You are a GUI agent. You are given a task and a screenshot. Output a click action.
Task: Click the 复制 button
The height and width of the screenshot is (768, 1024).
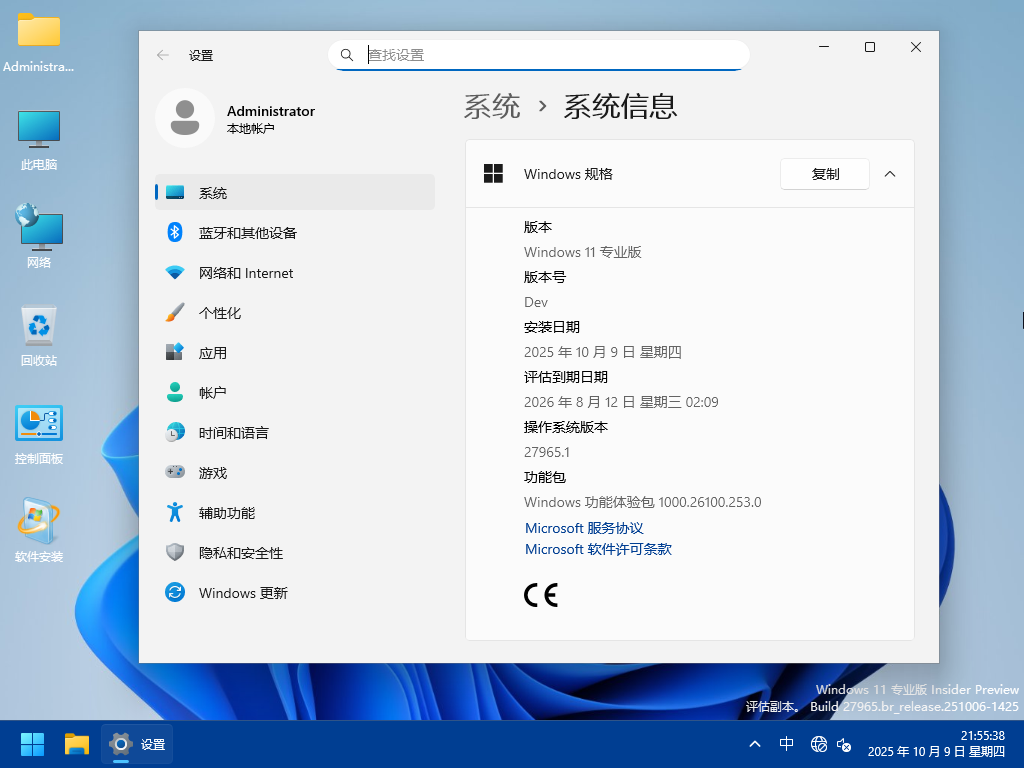[x=825, y=174]
